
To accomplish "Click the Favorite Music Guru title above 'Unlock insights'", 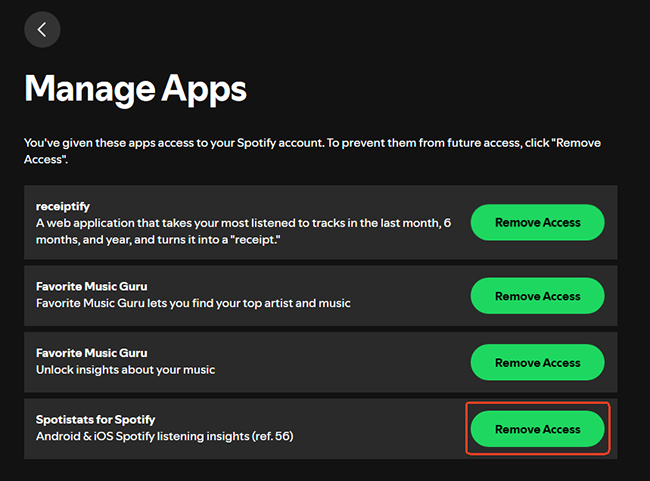I will [92, 353].
